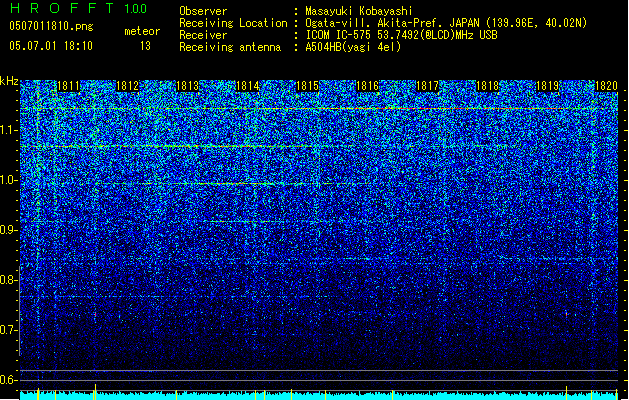Click the 1818 time marker
629x400 pixels.
pos(487,86)
